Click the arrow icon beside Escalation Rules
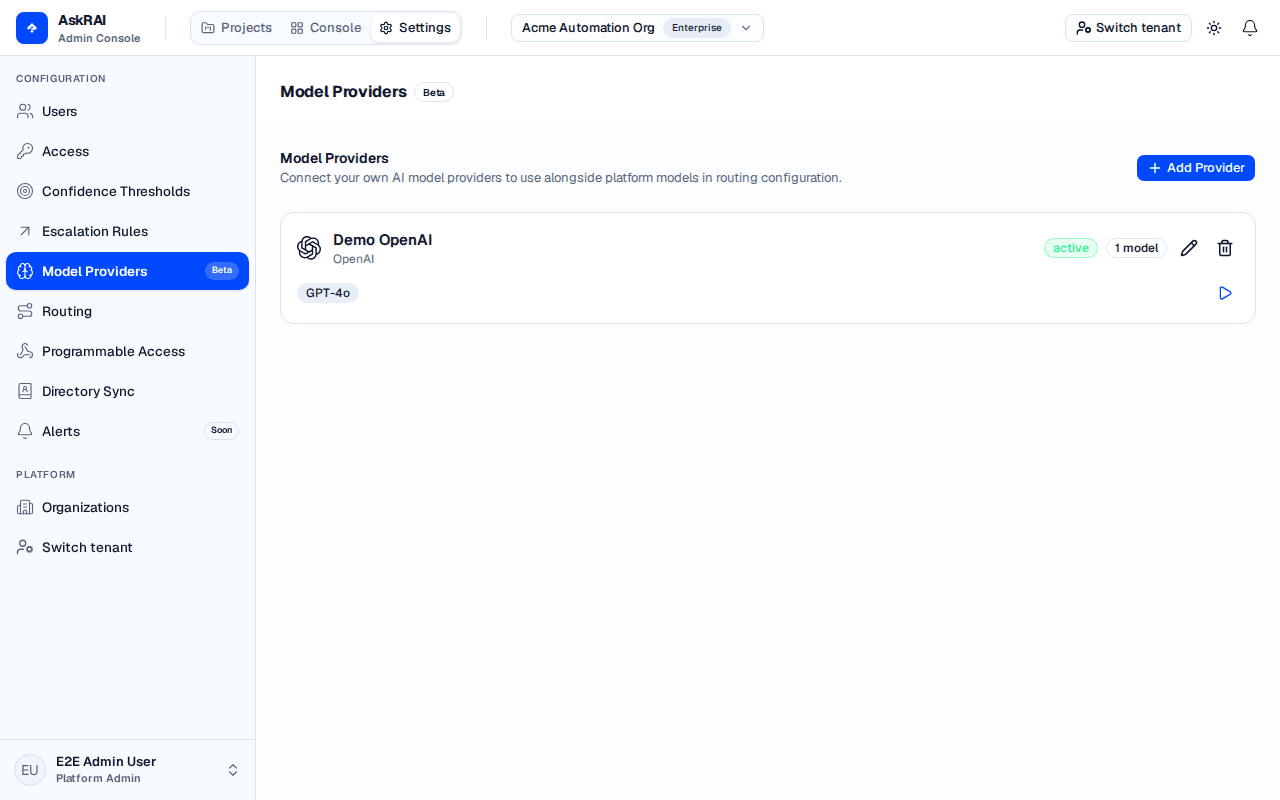Image resolution: width=1280 pixels, height=800 pixels. tap(25, 231)
